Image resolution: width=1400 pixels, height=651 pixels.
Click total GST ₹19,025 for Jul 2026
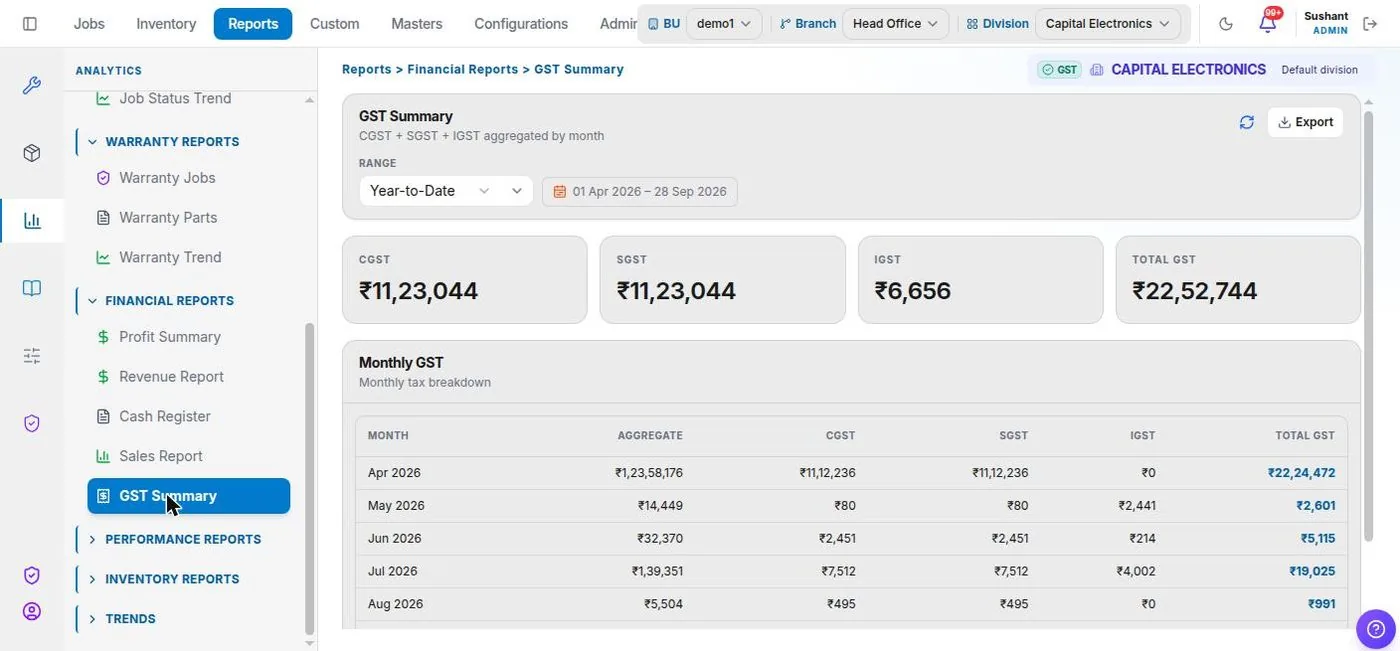coord(1312,572)
